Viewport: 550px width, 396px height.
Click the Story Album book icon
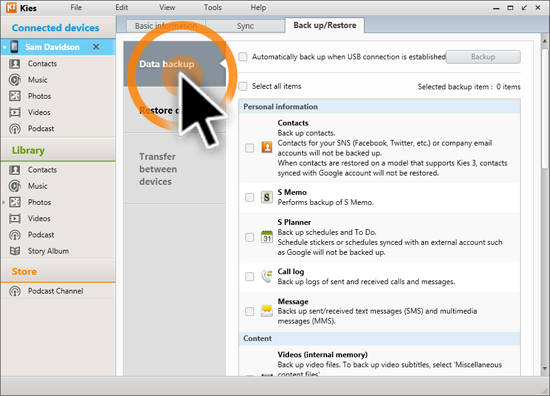[x=15, y=251]
